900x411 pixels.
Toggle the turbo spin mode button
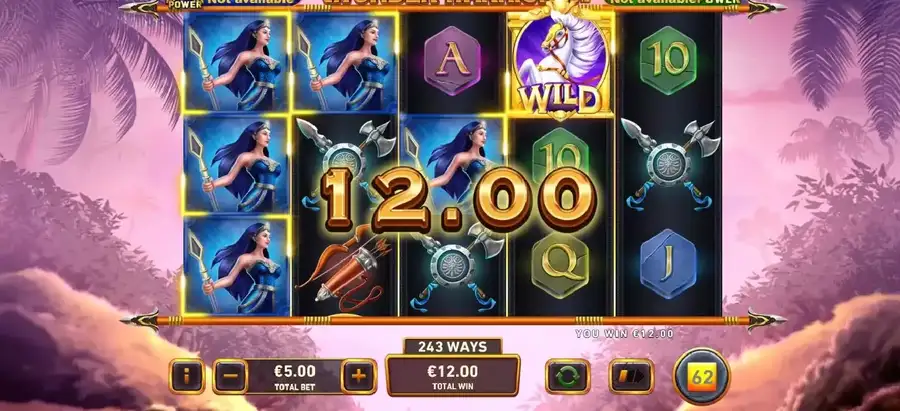(x=631, y=377)
